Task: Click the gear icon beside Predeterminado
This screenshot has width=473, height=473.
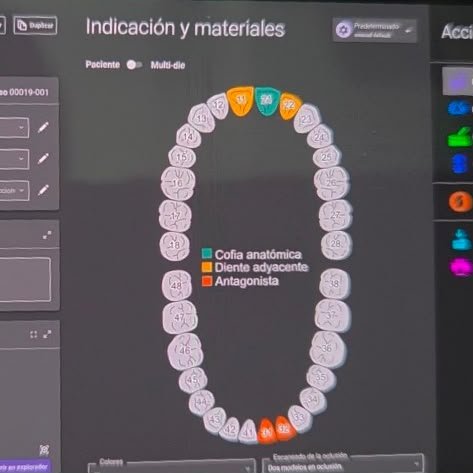Action: tap(343, 30)
